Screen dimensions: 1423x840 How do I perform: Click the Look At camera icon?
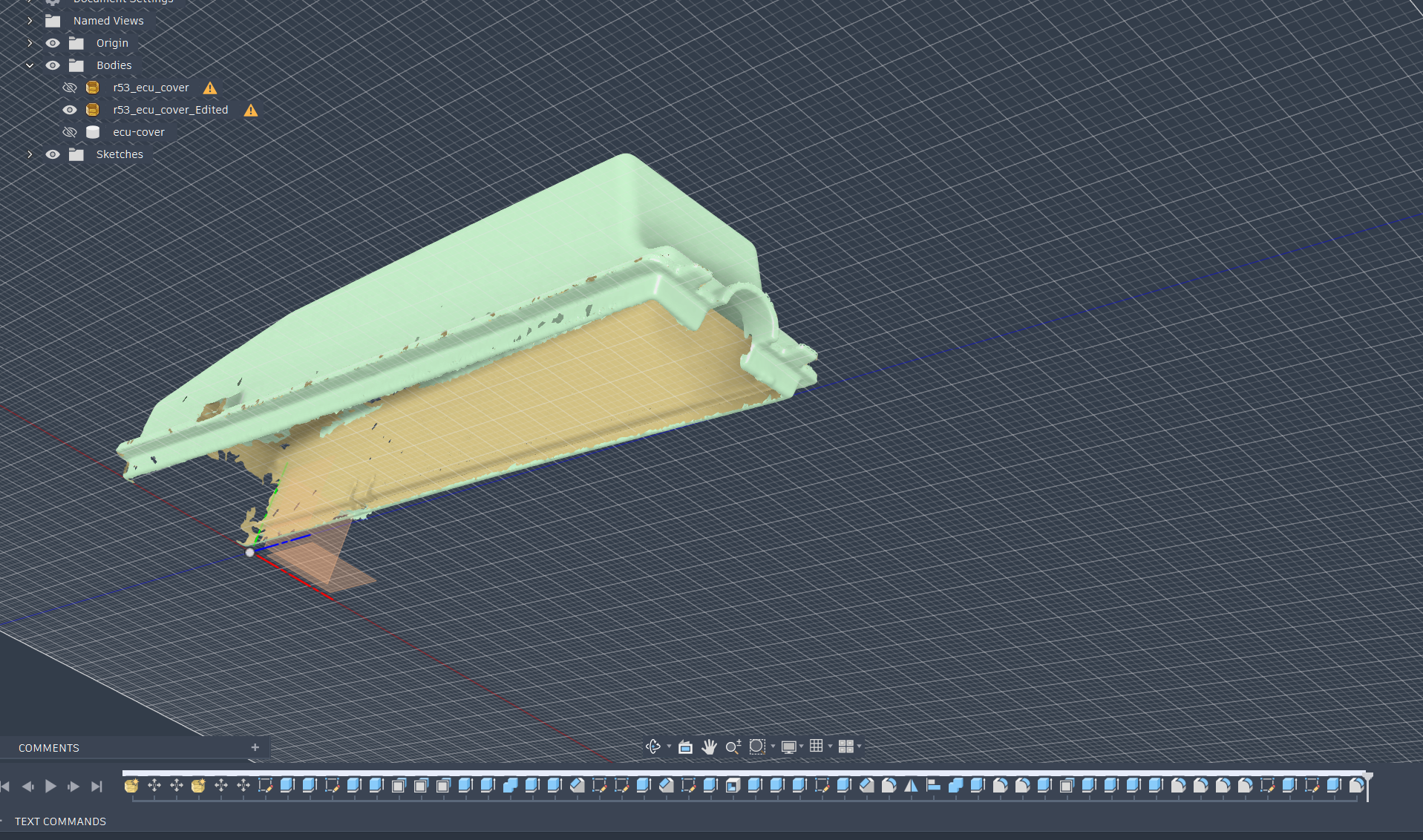coord(685,747)
